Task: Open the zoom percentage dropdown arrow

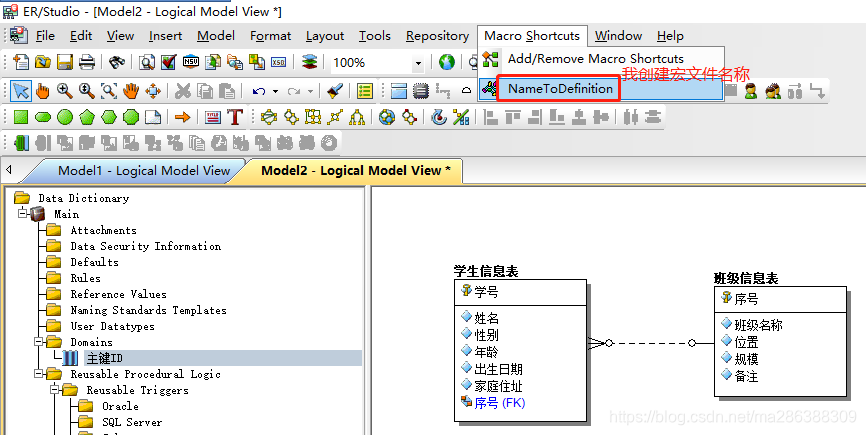Action: (x=418, y=63)
